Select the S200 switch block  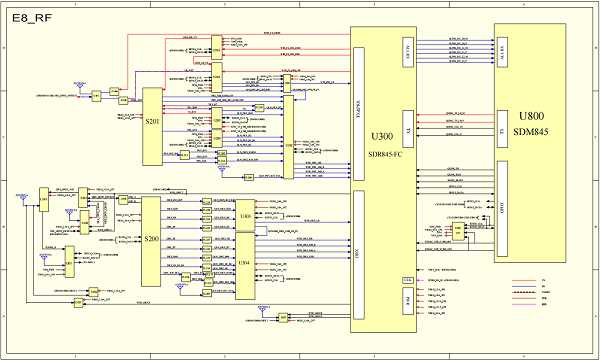pos(151,241)
